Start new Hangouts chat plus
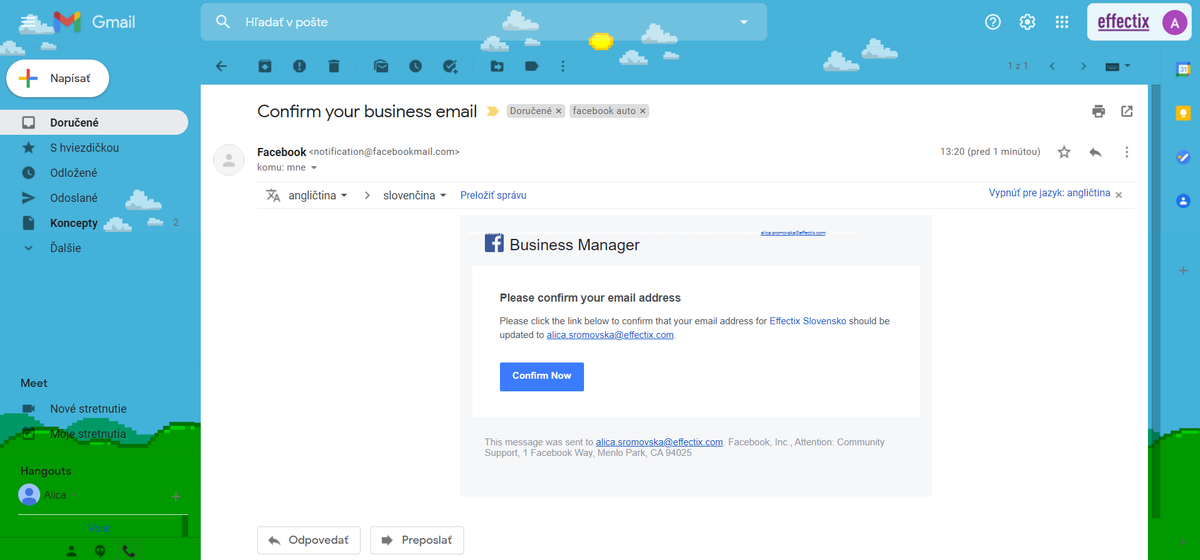Screen dimensions: 1200x560 pyautogui.click(x=176, y=496)
